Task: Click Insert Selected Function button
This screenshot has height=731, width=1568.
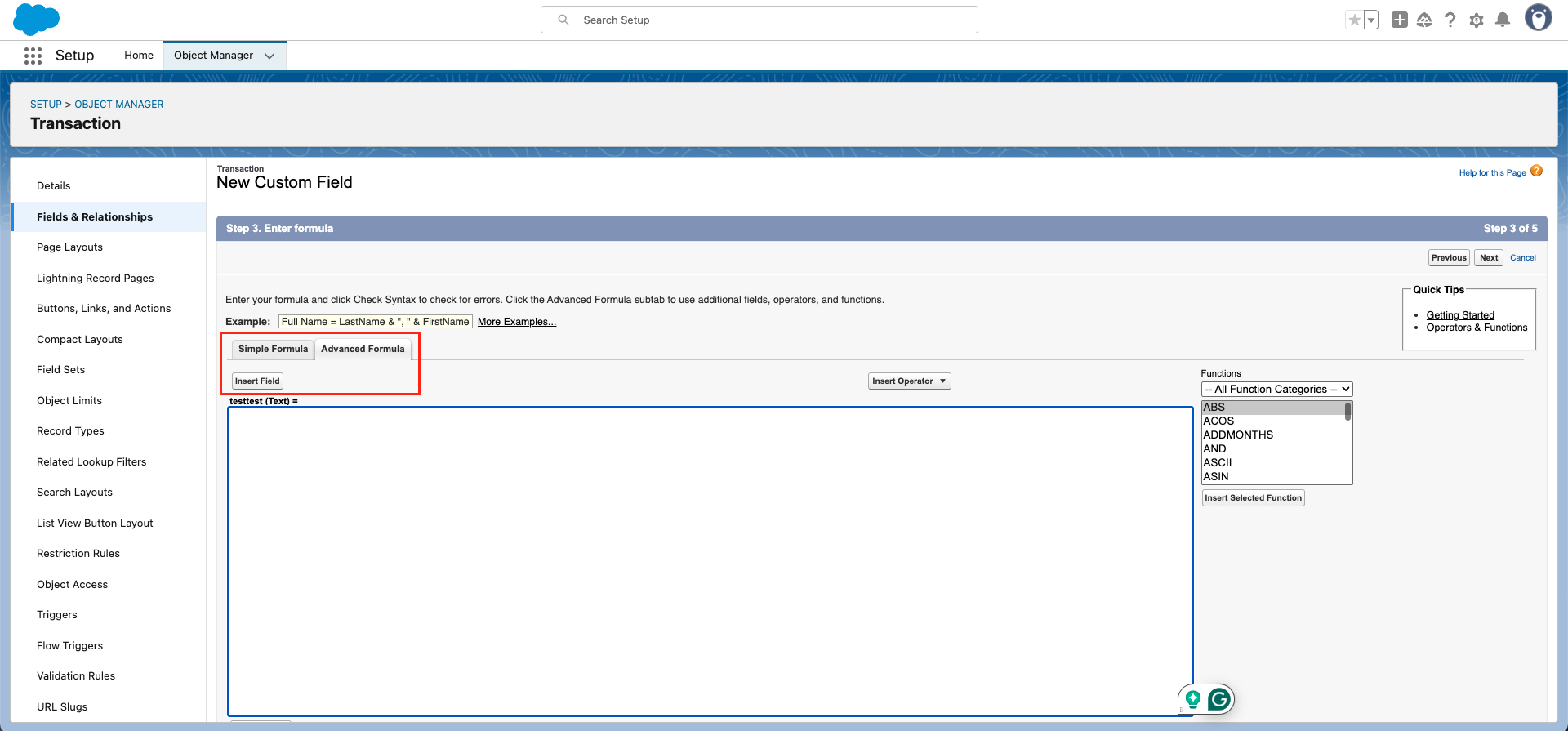Action: (1253, 497)
